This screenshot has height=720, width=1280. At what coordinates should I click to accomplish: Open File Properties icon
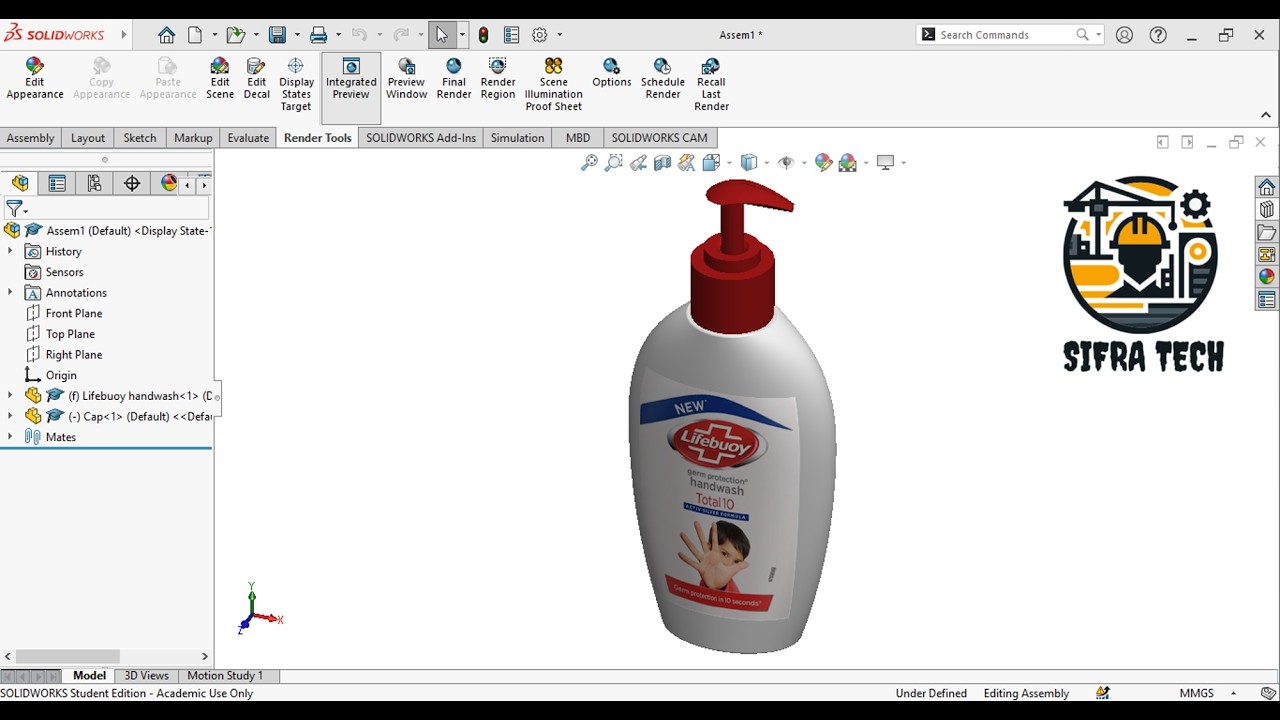click(512, 35)
